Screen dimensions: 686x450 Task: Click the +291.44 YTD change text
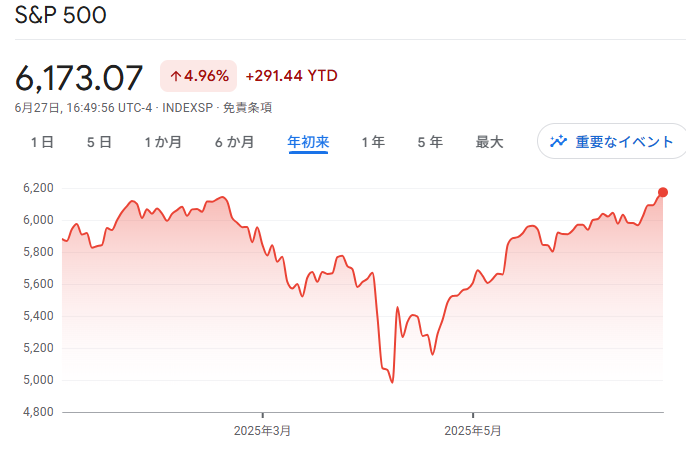click(x=291, y=75)
